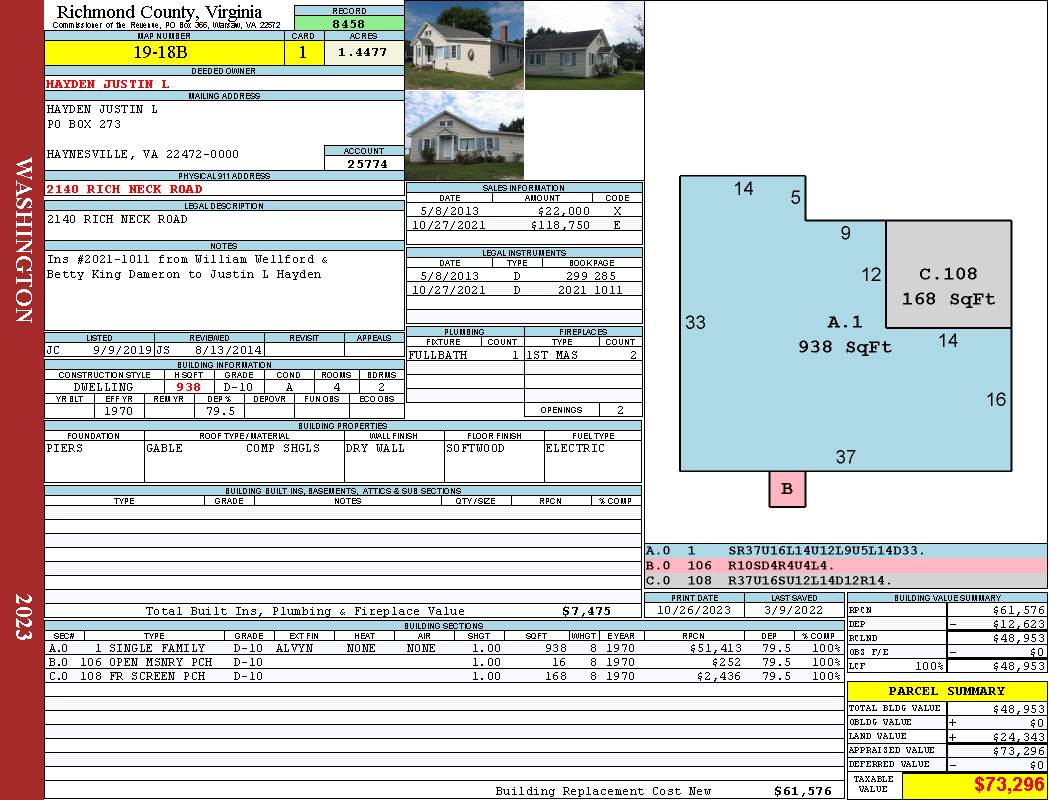Screen dimensions: 1050x800
Task: Select the pink B porch section in sketch
Action: [787, 489]
